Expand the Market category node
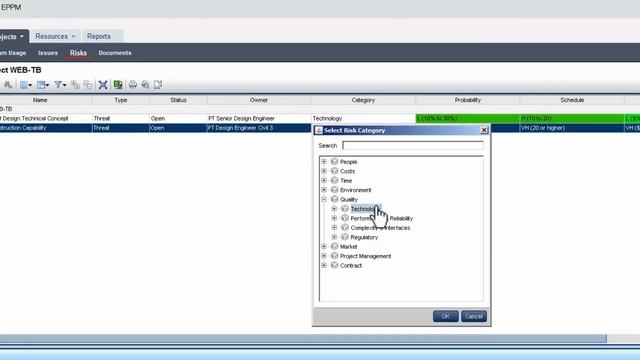The width and height of the screenshot is (640, 360). [324, 247]
